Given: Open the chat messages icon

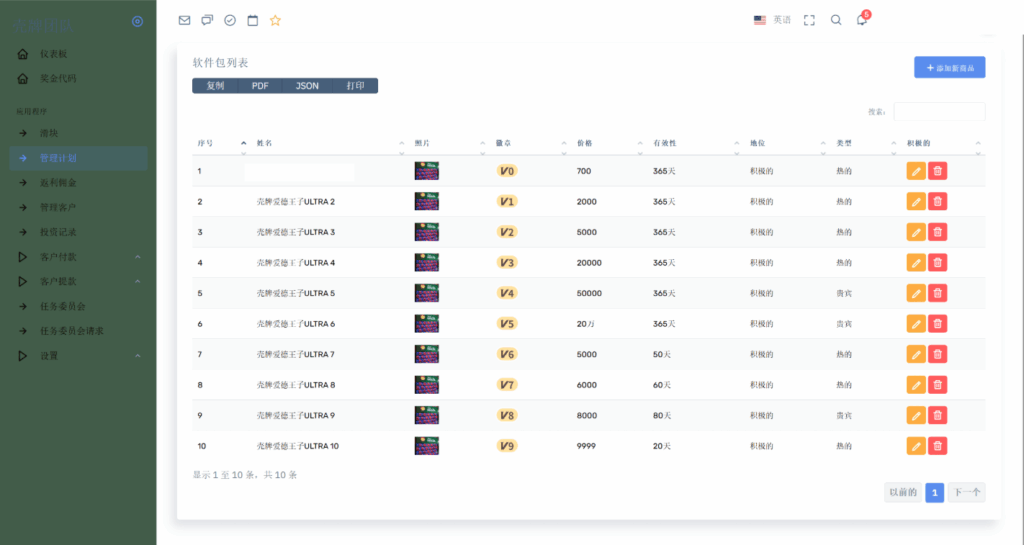Looking at the screenshot, I should coord(207,20).
